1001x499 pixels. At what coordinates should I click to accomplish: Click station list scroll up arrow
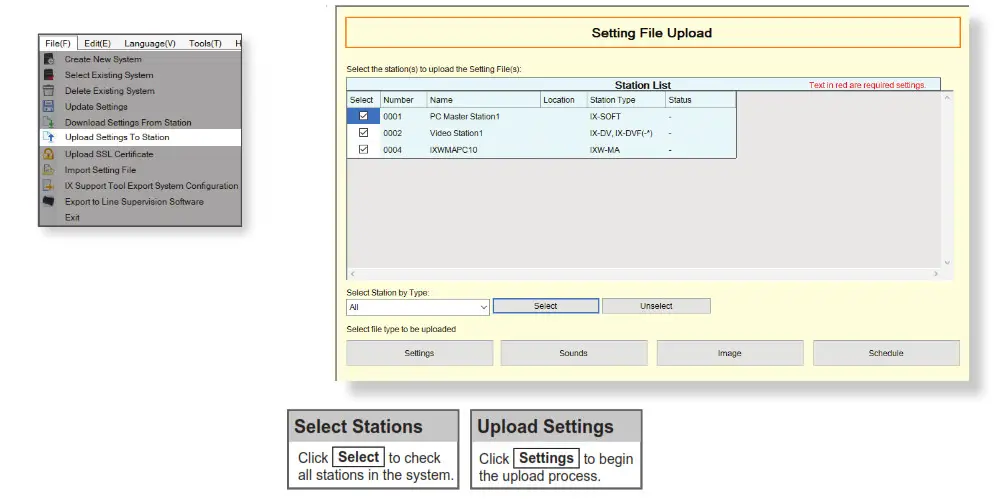coord(947,98)
